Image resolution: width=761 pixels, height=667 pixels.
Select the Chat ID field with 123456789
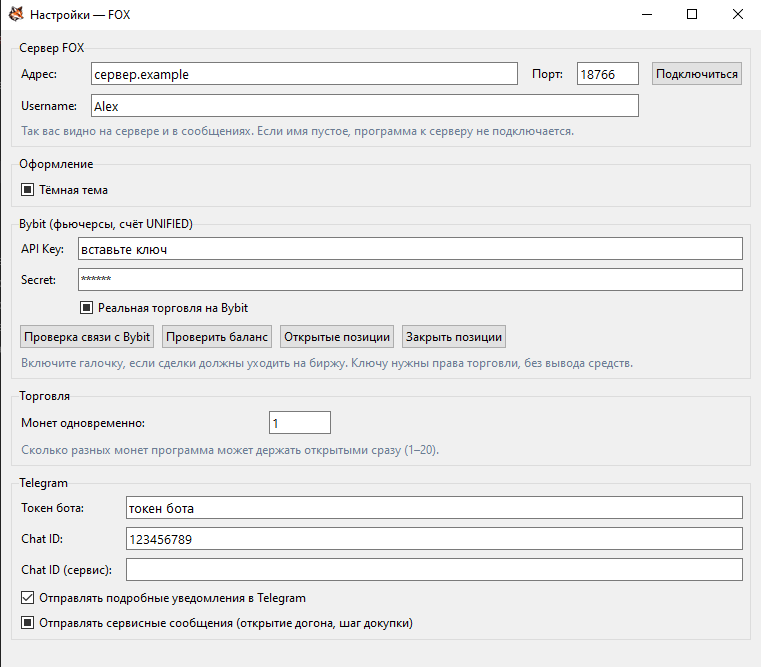(x=434, y=539)
